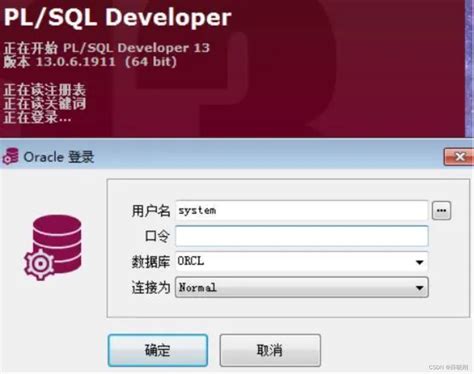Click the ORCL text in 数据库 box
Screen dimensions: 474x374
[190, 261]
